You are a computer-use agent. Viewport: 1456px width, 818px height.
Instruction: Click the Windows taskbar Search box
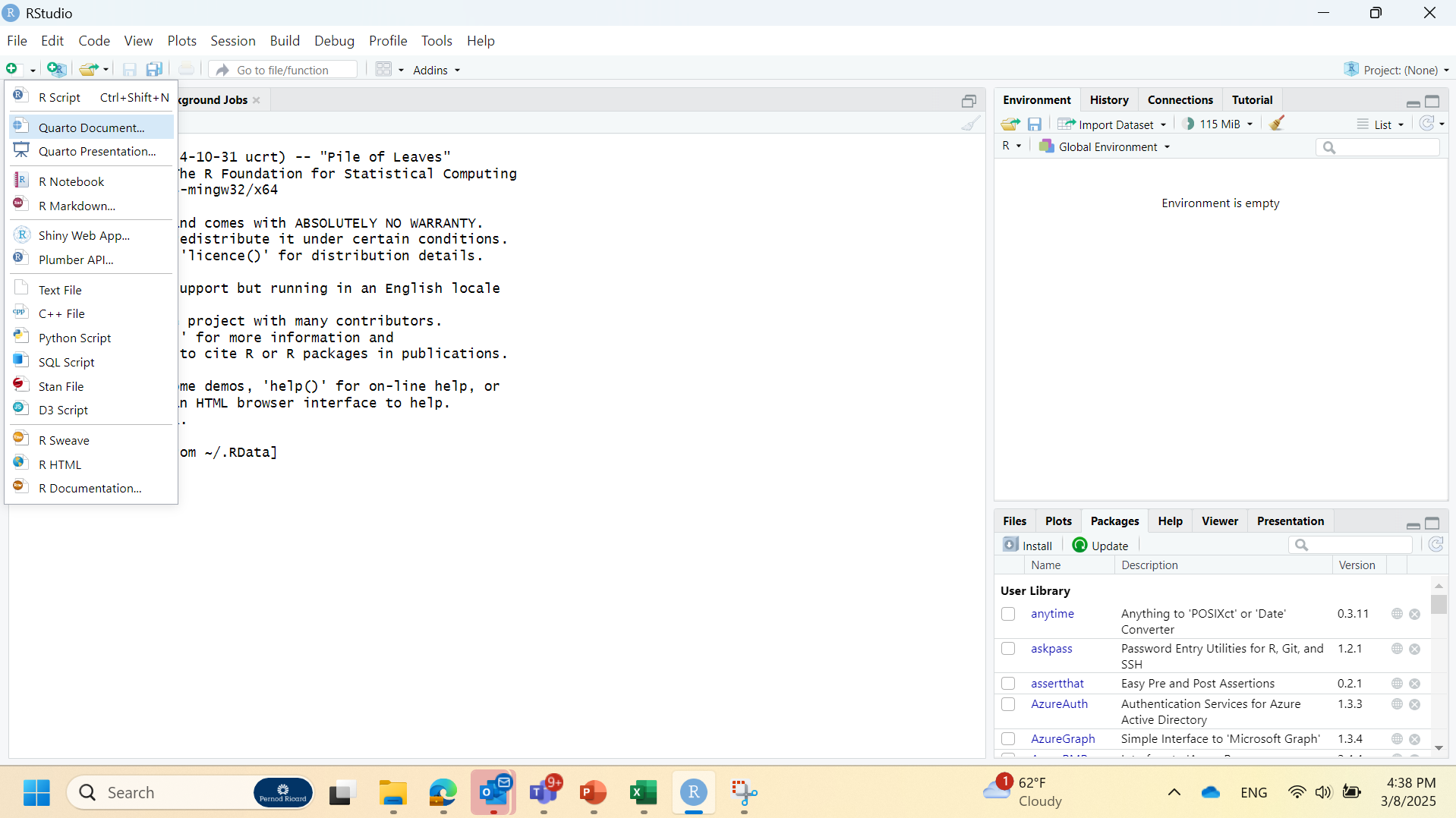(191, 793)
